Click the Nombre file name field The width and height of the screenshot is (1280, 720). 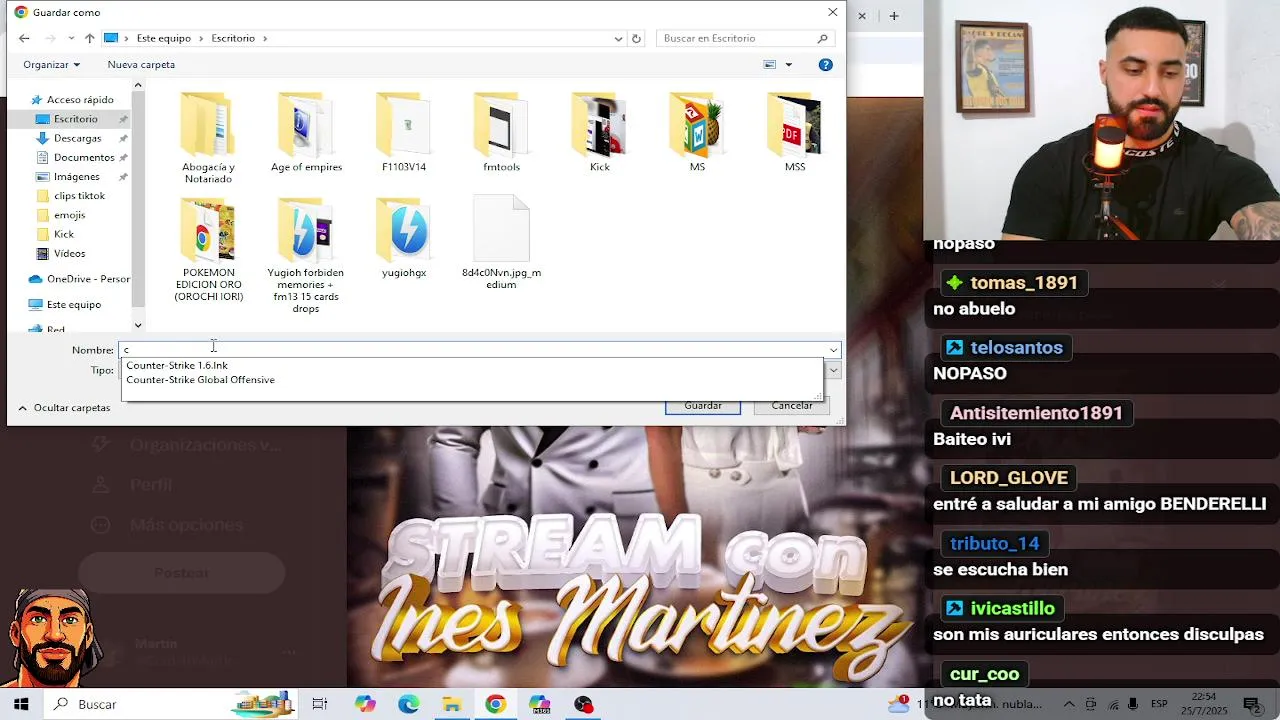pyautogui.click(x=474, y=350)
